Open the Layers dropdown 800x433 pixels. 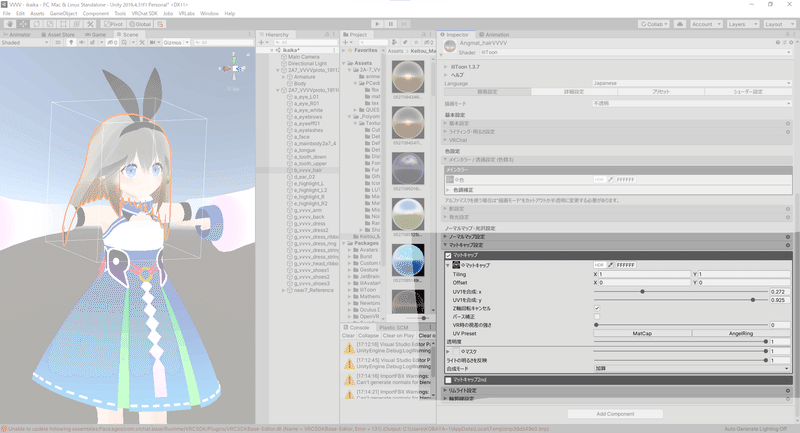743,24
